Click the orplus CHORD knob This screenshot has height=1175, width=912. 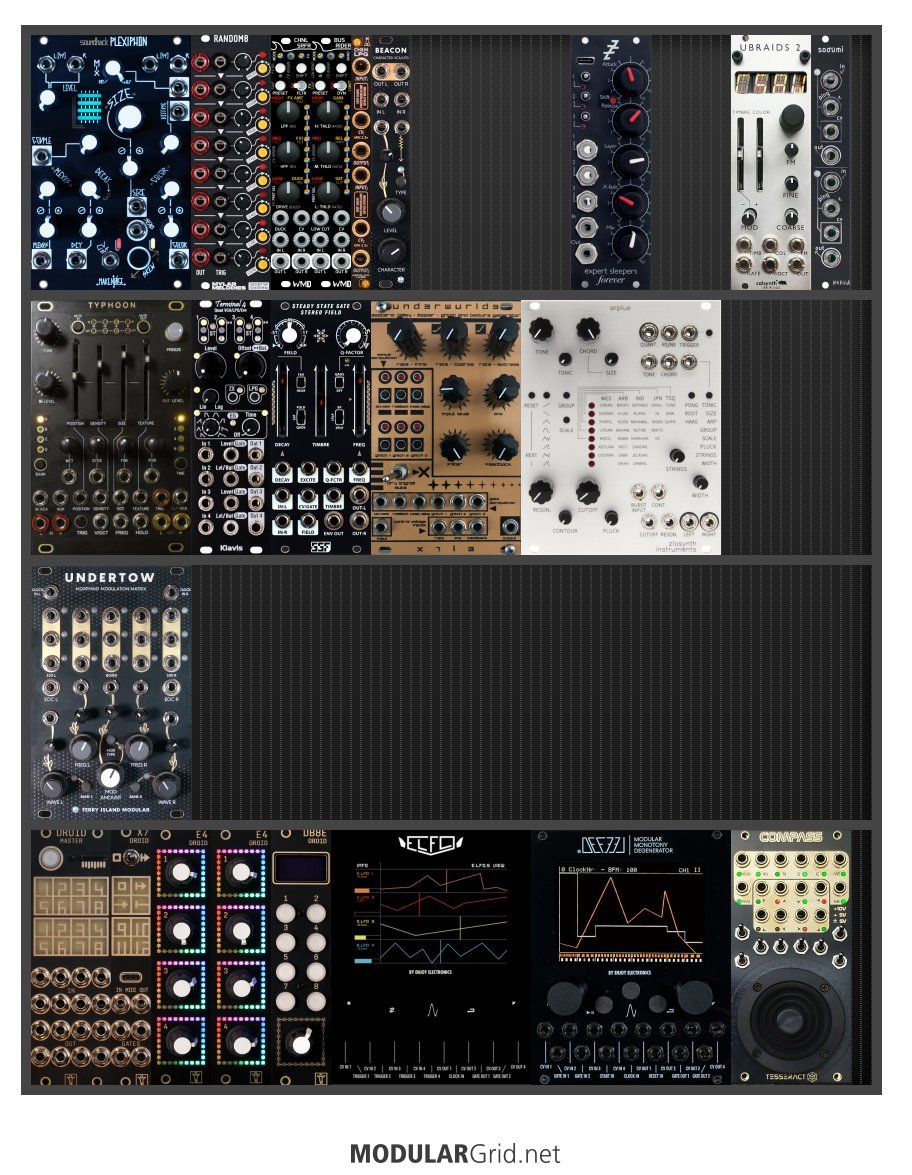(588, 330)
